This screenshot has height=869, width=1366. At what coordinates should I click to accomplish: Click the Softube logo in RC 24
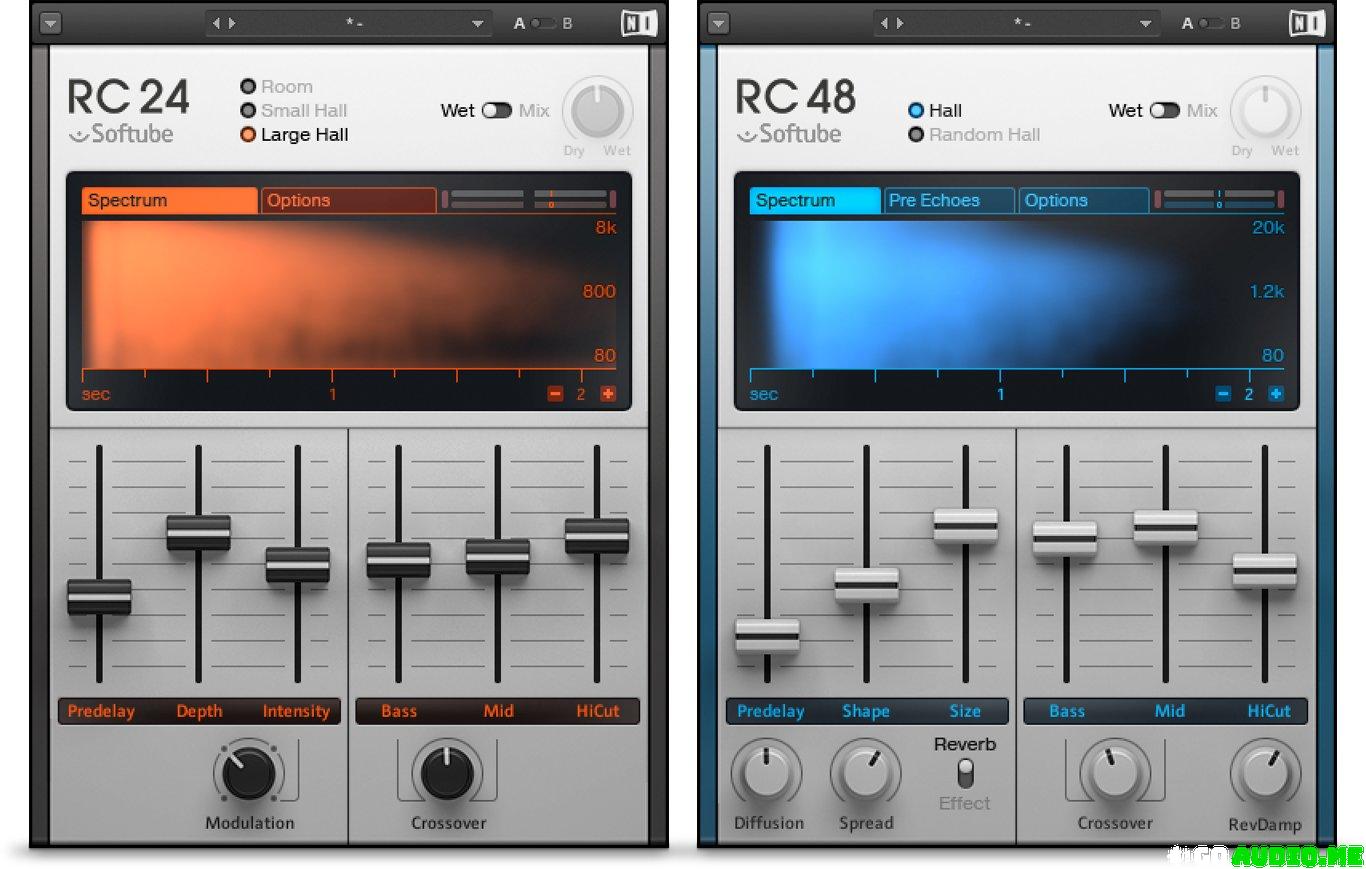pyautogui.click(x=121, y=134)
